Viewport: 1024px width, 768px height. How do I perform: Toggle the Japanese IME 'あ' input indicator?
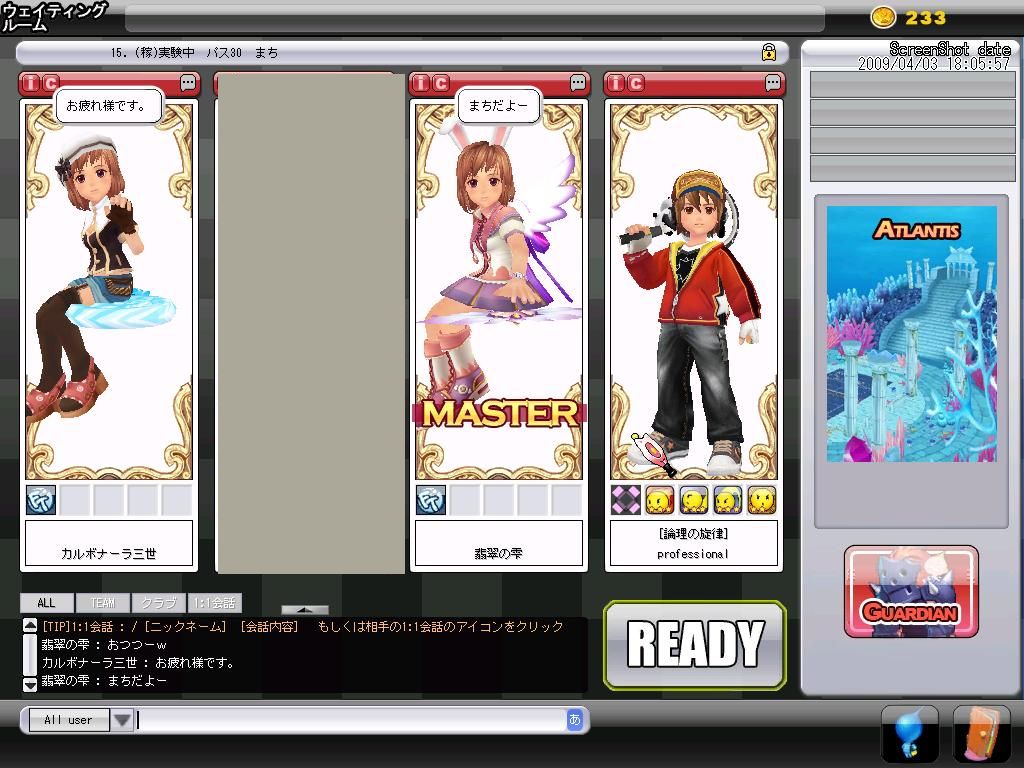pos(575,719)
